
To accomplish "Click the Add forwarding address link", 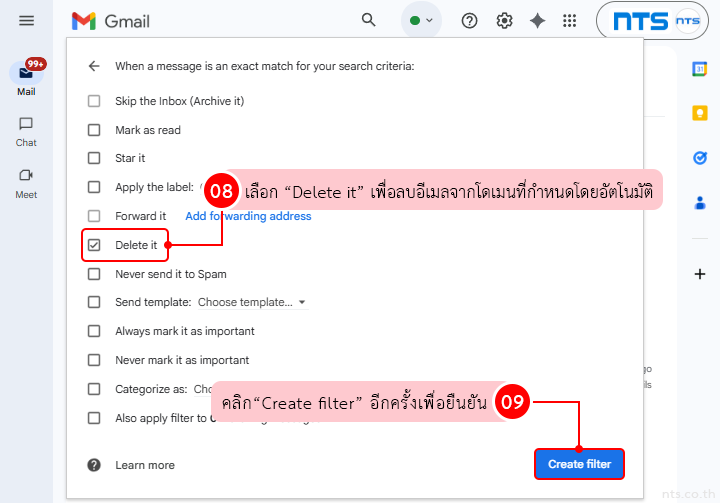I will 248,216.
